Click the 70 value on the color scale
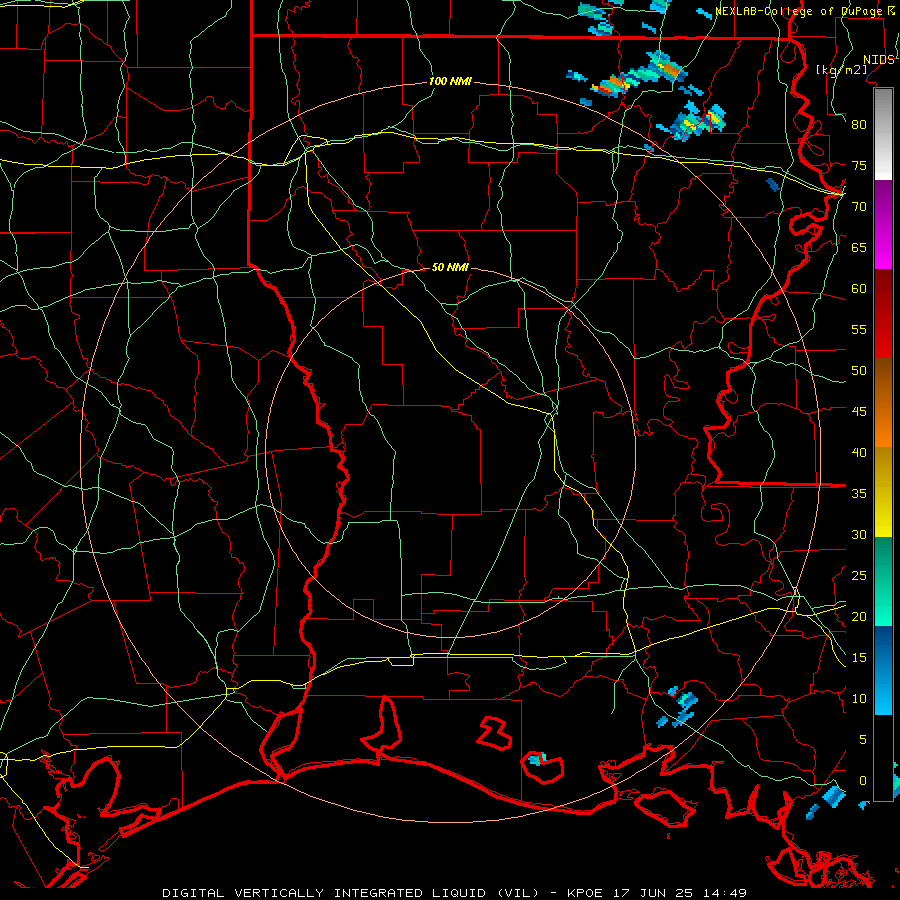 coord(859,207)
